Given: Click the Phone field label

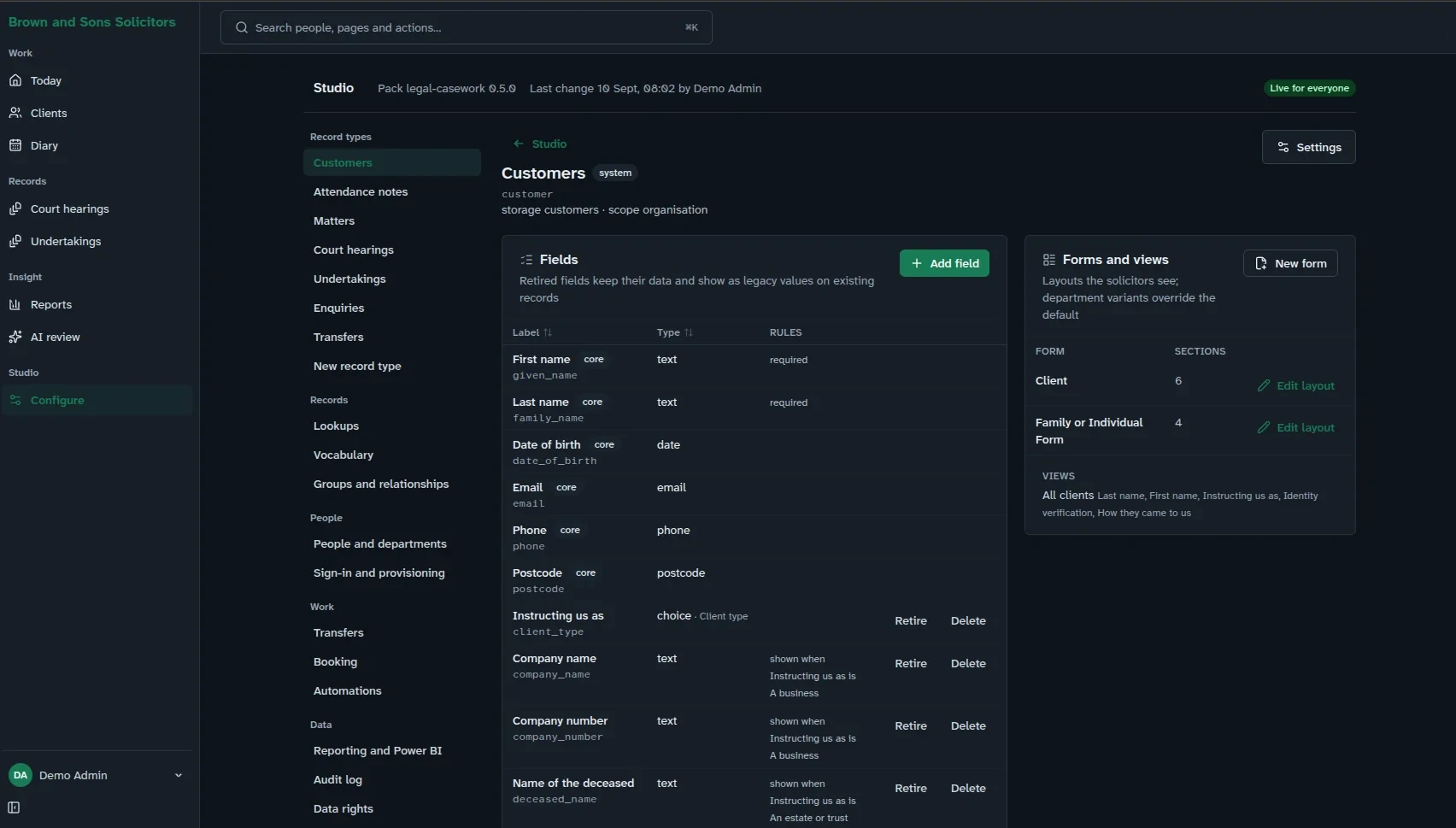Looking at the screenshot, I should (529, 530).
